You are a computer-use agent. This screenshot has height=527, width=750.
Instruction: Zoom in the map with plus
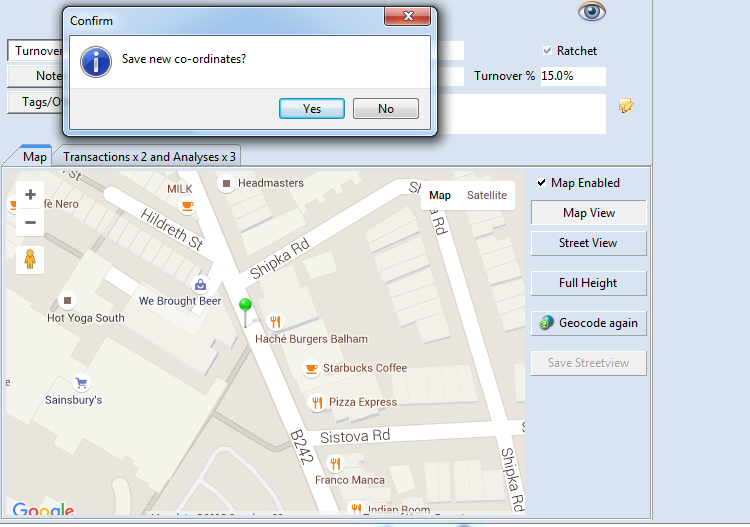[30, 195]
